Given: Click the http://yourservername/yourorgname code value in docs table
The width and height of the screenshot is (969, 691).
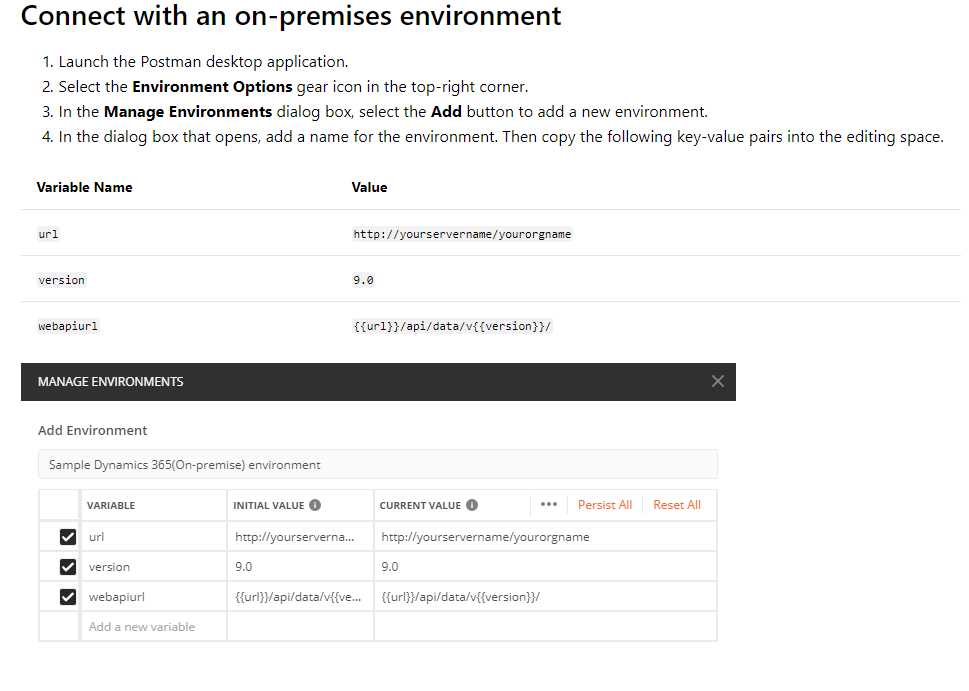Looking at the screenshot, I should tap(462, 234).
